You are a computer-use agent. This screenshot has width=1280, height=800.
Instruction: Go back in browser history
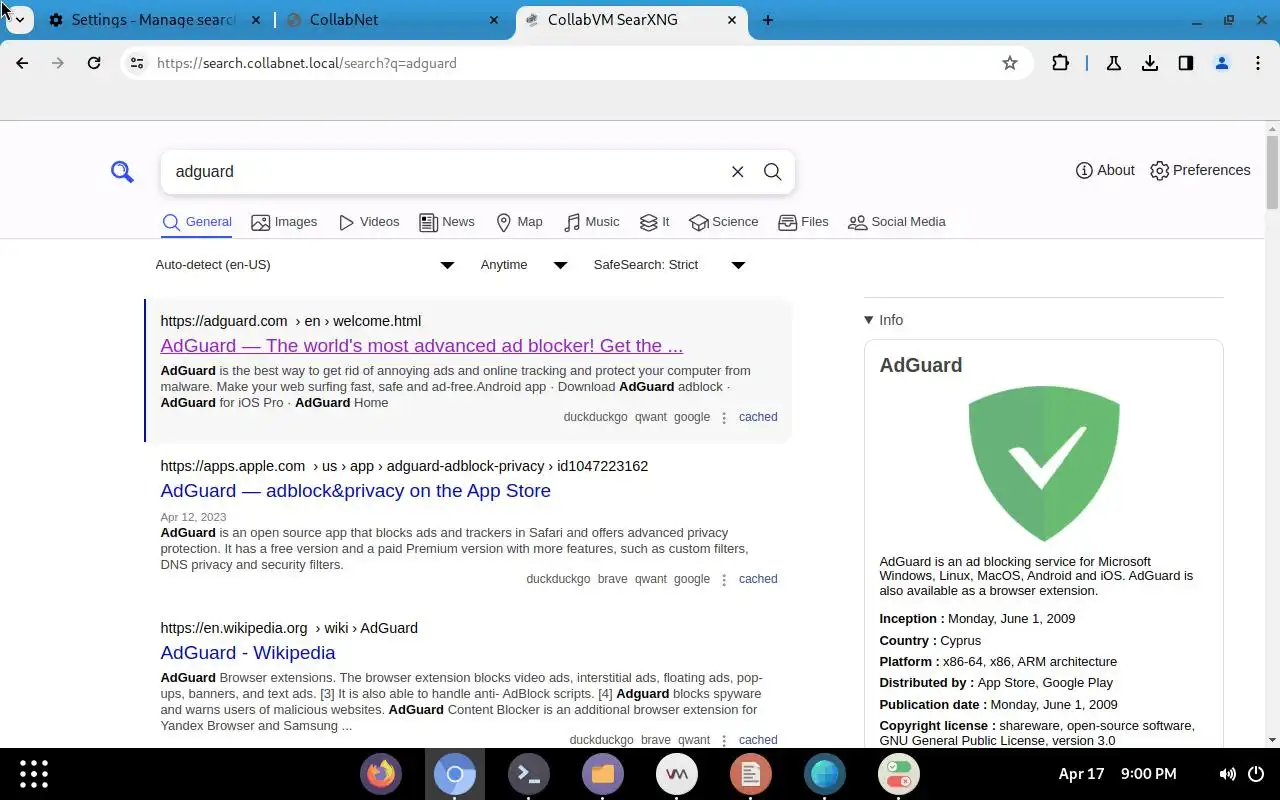[x=22, y=63]
